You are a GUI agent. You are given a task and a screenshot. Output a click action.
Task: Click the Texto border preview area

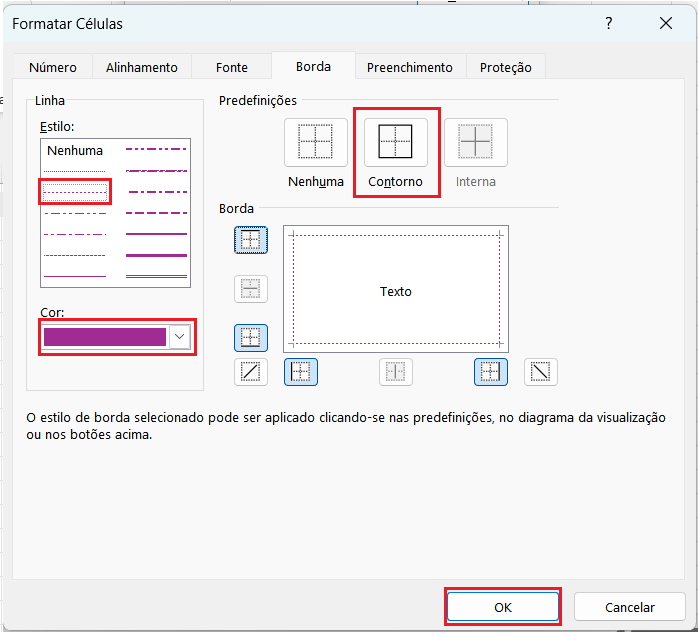pos(396,291)
